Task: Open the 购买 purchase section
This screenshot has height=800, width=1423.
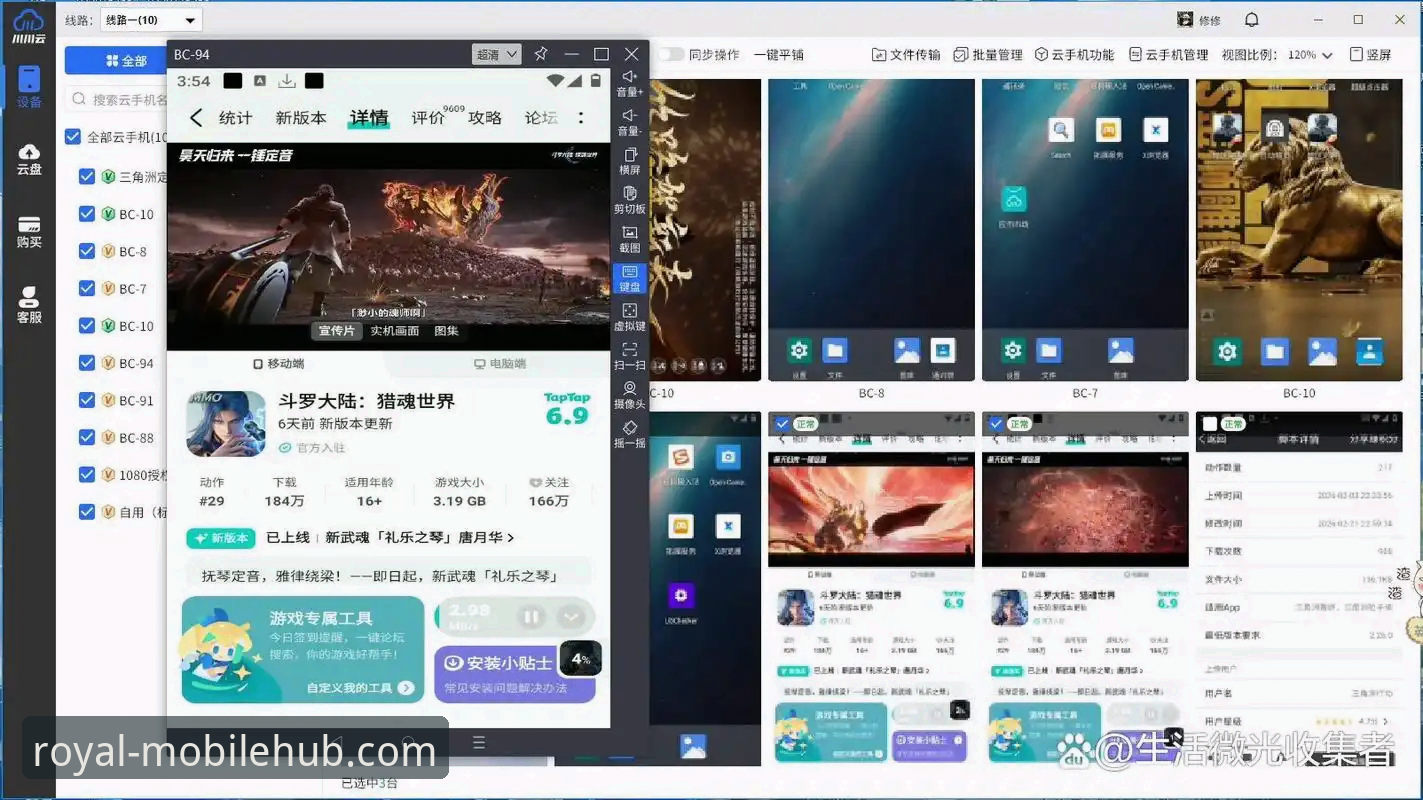Action: [29, 232]
